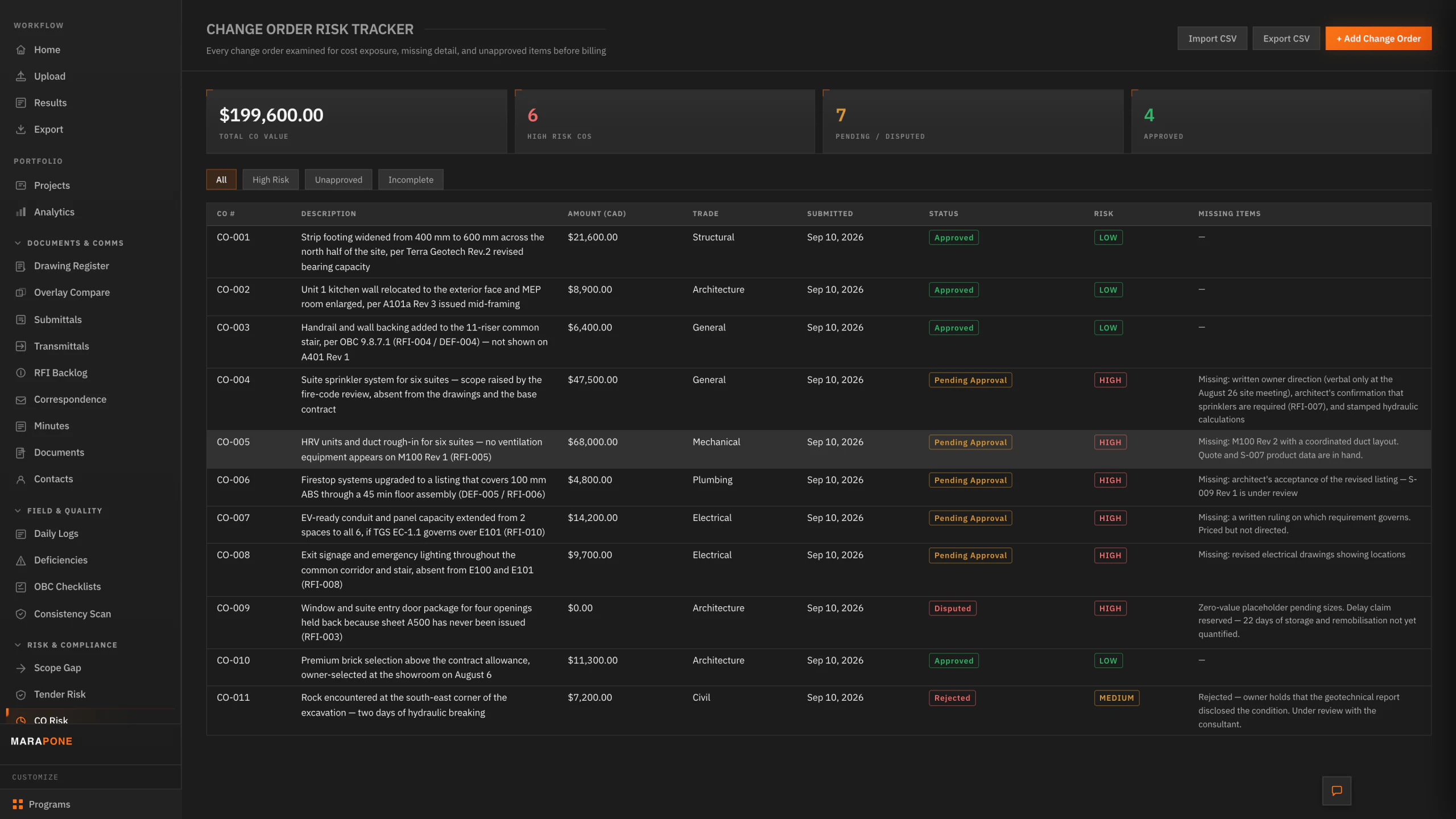This screenshot has height=819, width=1456.
Task: Click the Disputed status badge
Action: [x=953, y=609]
